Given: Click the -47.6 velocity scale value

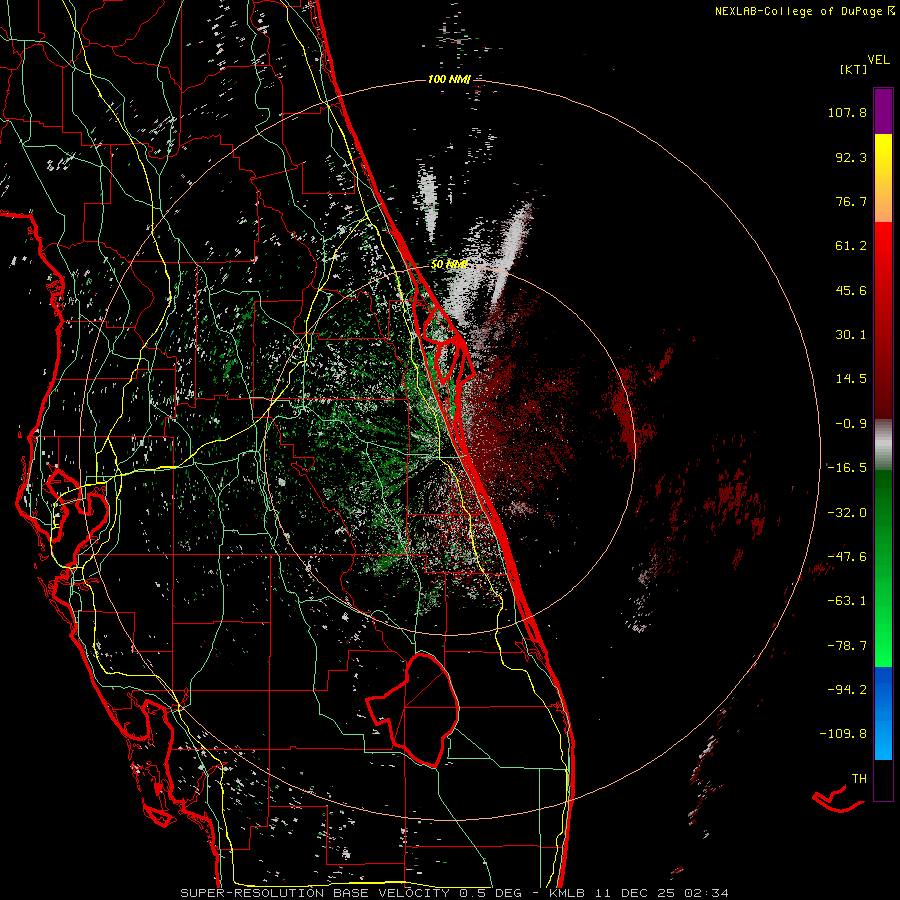Looking at the screenshot, I should 847,557.
